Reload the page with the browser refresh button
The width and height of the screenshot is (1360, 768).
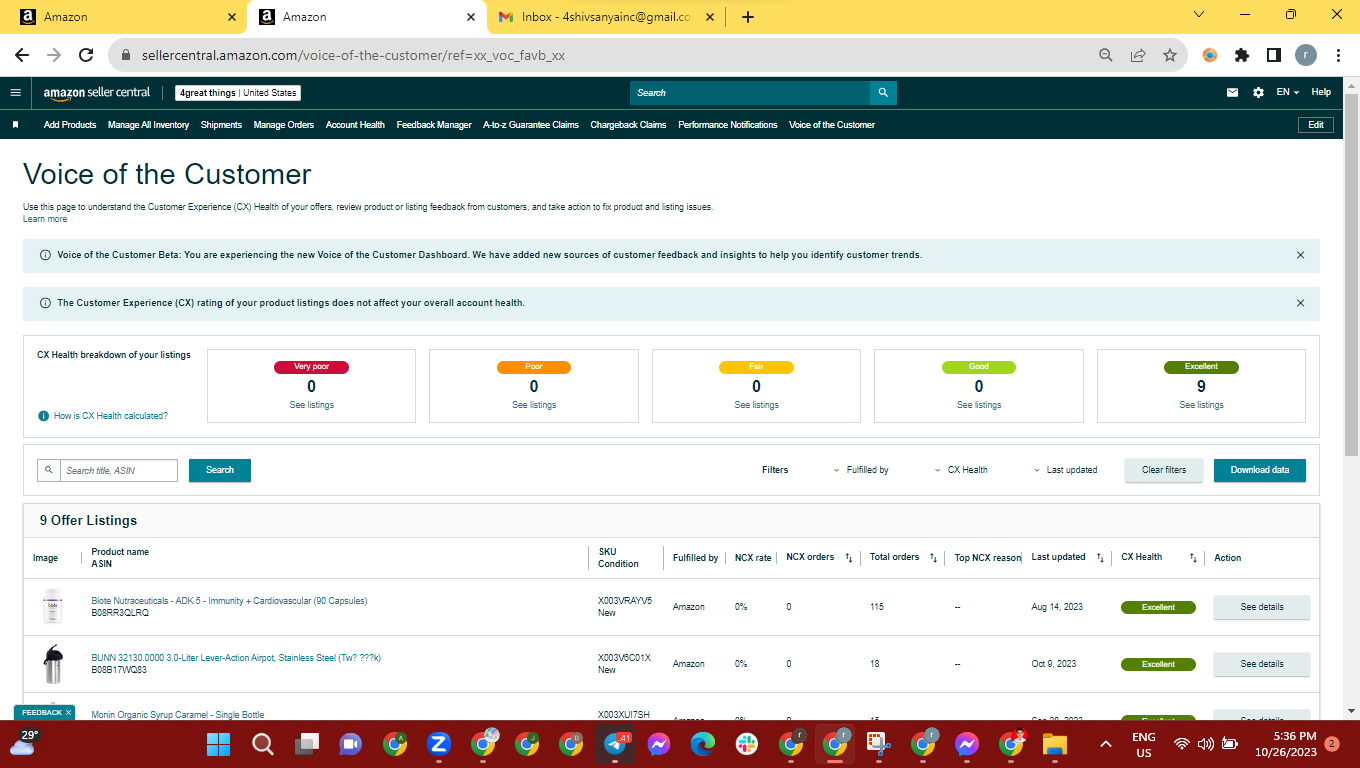[86, 55]
